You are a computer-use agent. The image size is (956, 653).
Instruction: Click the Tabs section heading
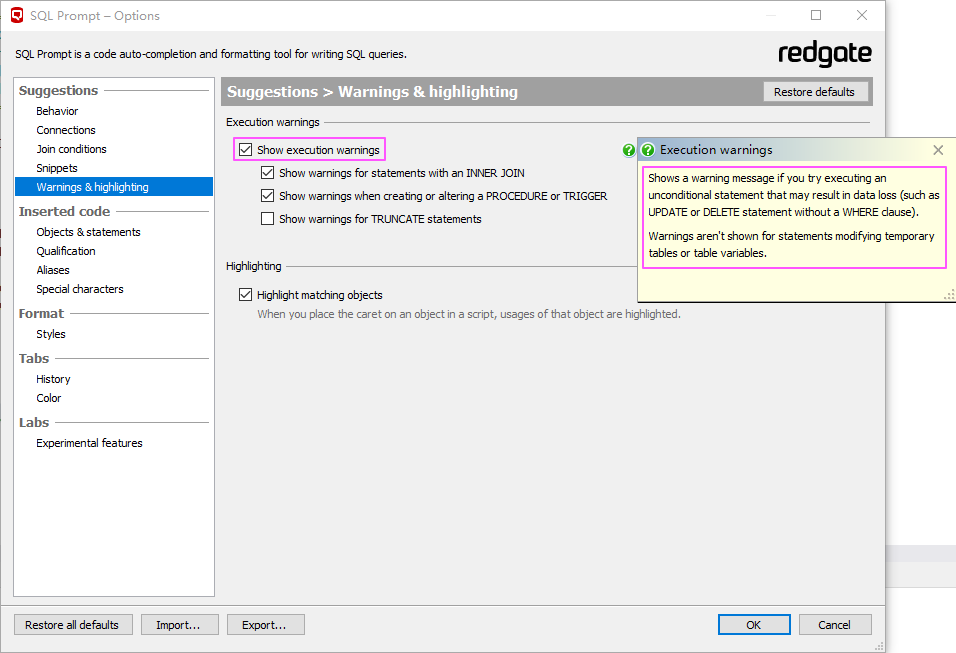(x=34, y=359)
